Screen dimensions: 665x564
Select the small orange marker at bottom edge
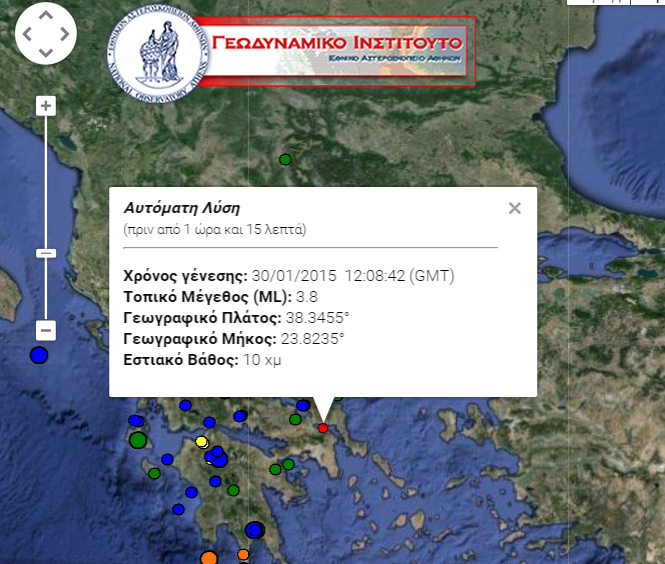(243, 554)
